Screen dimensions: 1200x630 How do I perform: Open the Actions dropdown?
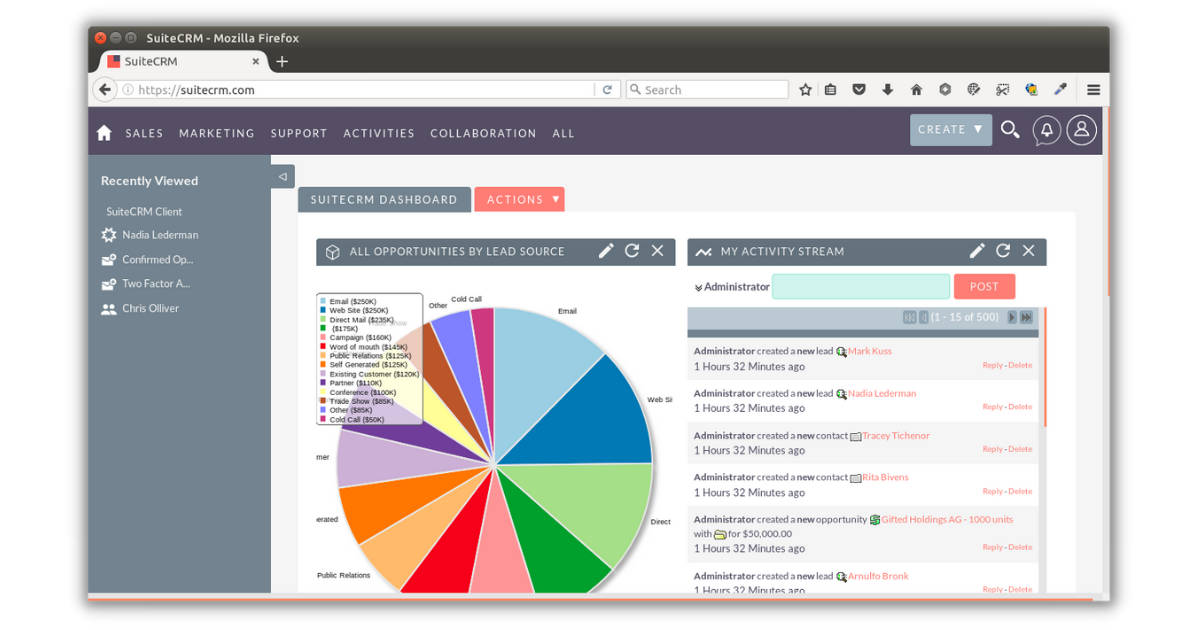pyautogui.click(x=520, y=199)
